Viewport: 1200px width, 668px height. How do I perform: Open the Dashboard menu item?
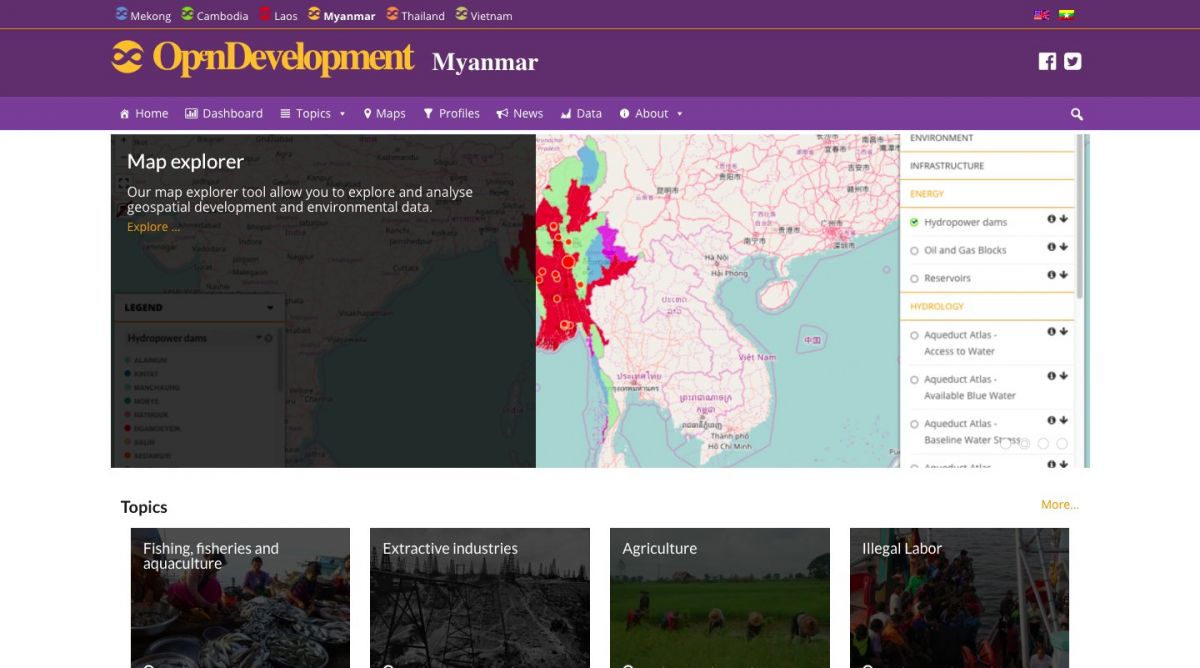pyautogui.click(x=224, y=114)
